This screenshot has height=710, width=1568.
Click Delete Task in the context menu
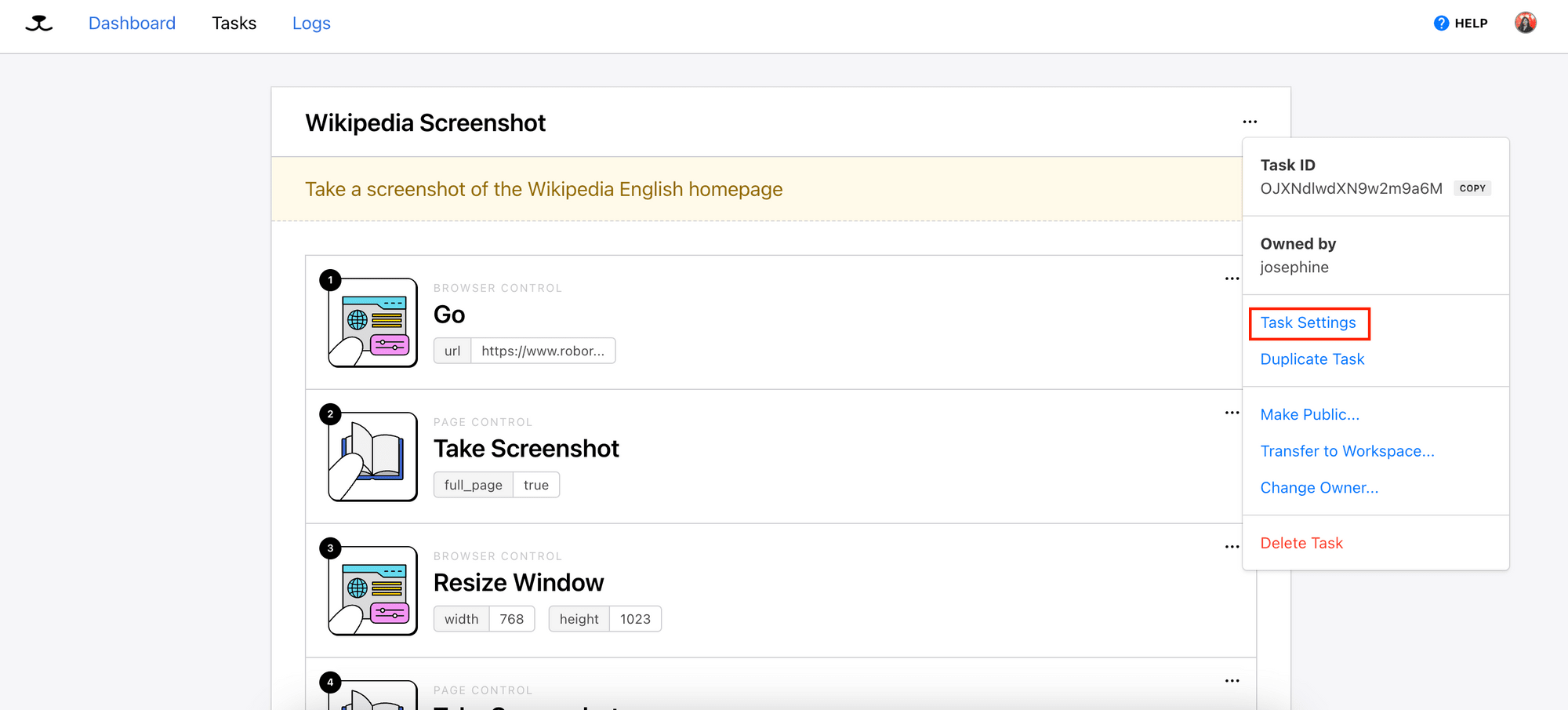1301,542
